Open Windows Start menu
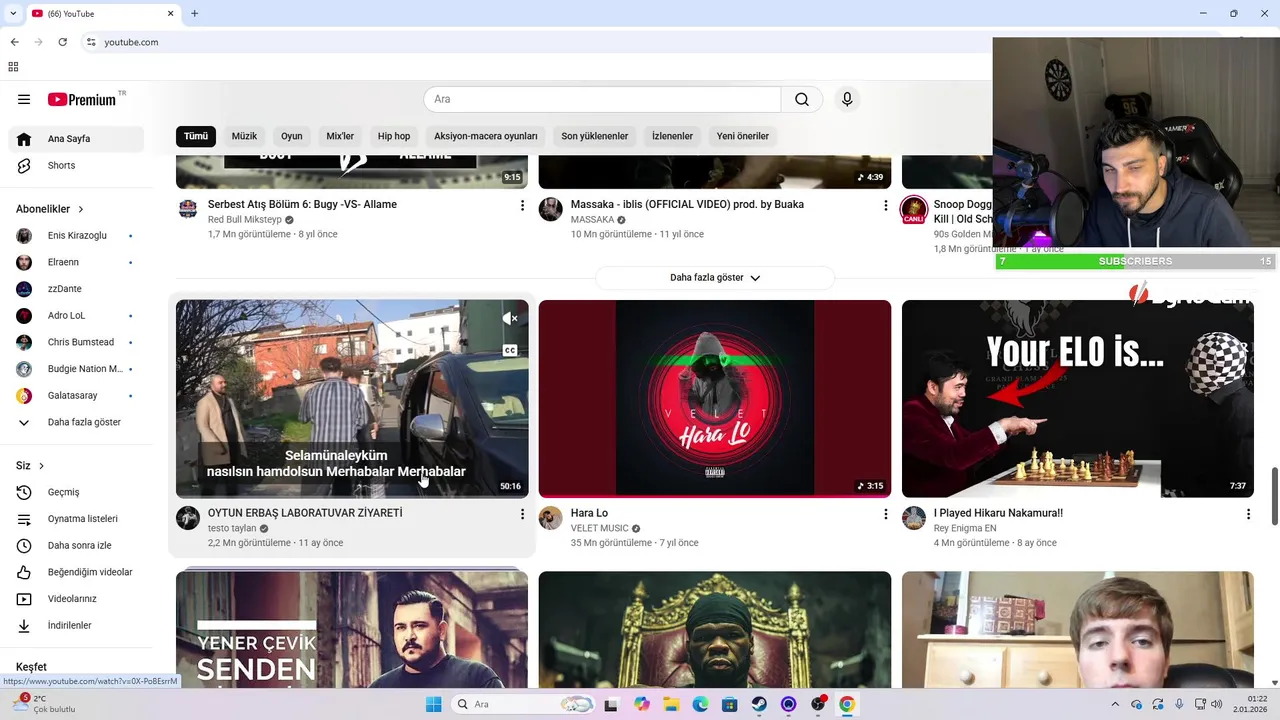This screenshot has width=1280, height=720. pos(433,704)
